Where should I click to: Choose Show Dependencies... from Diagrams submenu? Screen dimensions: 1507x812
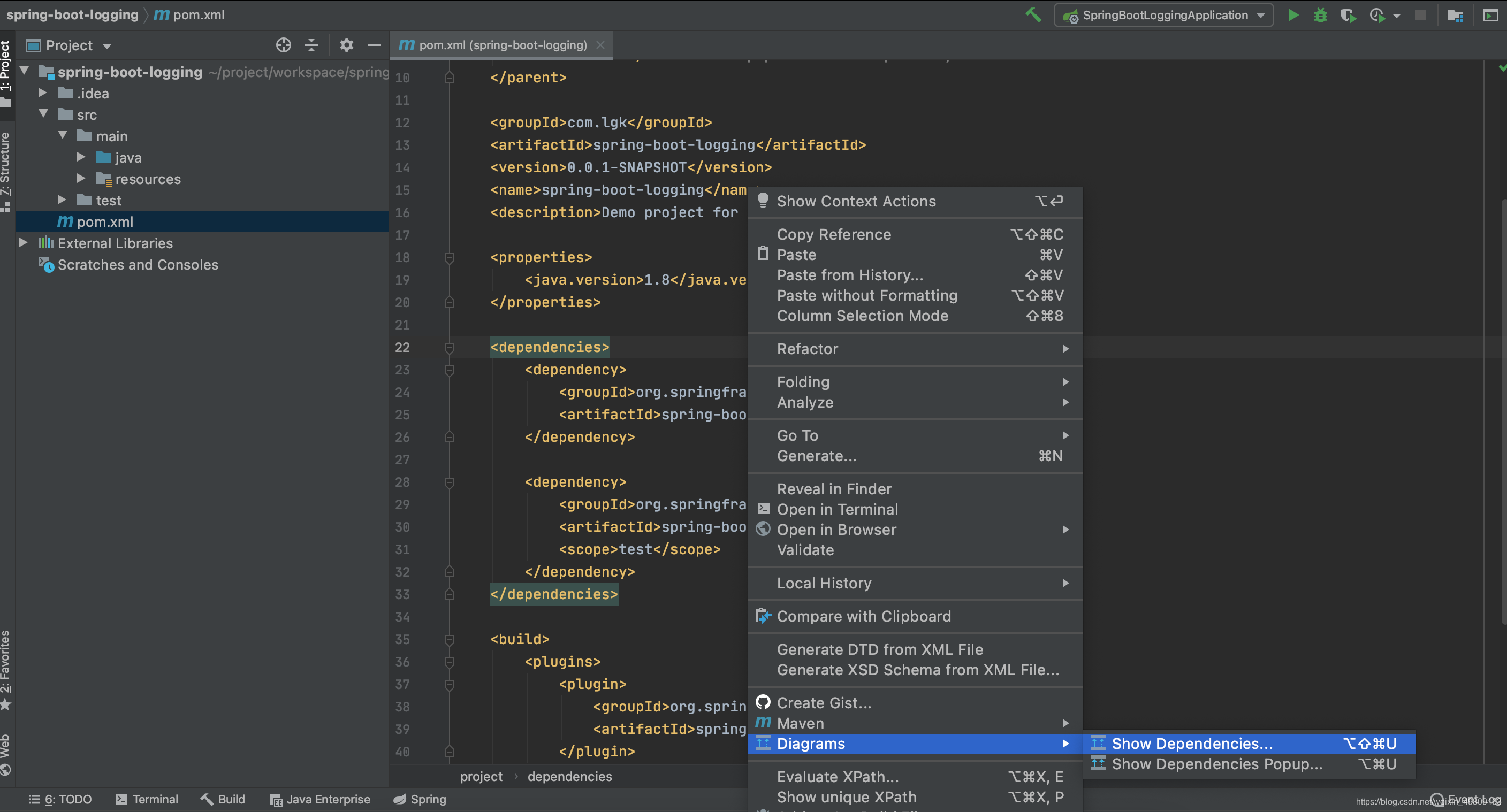(x=1249, y=743)
